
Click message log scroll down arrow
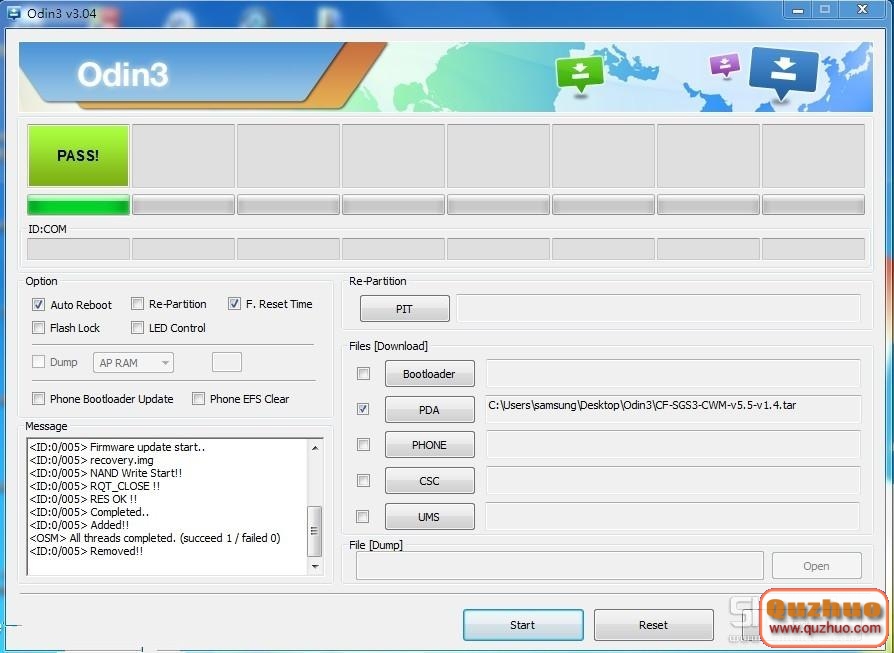(x=315, y=566)
